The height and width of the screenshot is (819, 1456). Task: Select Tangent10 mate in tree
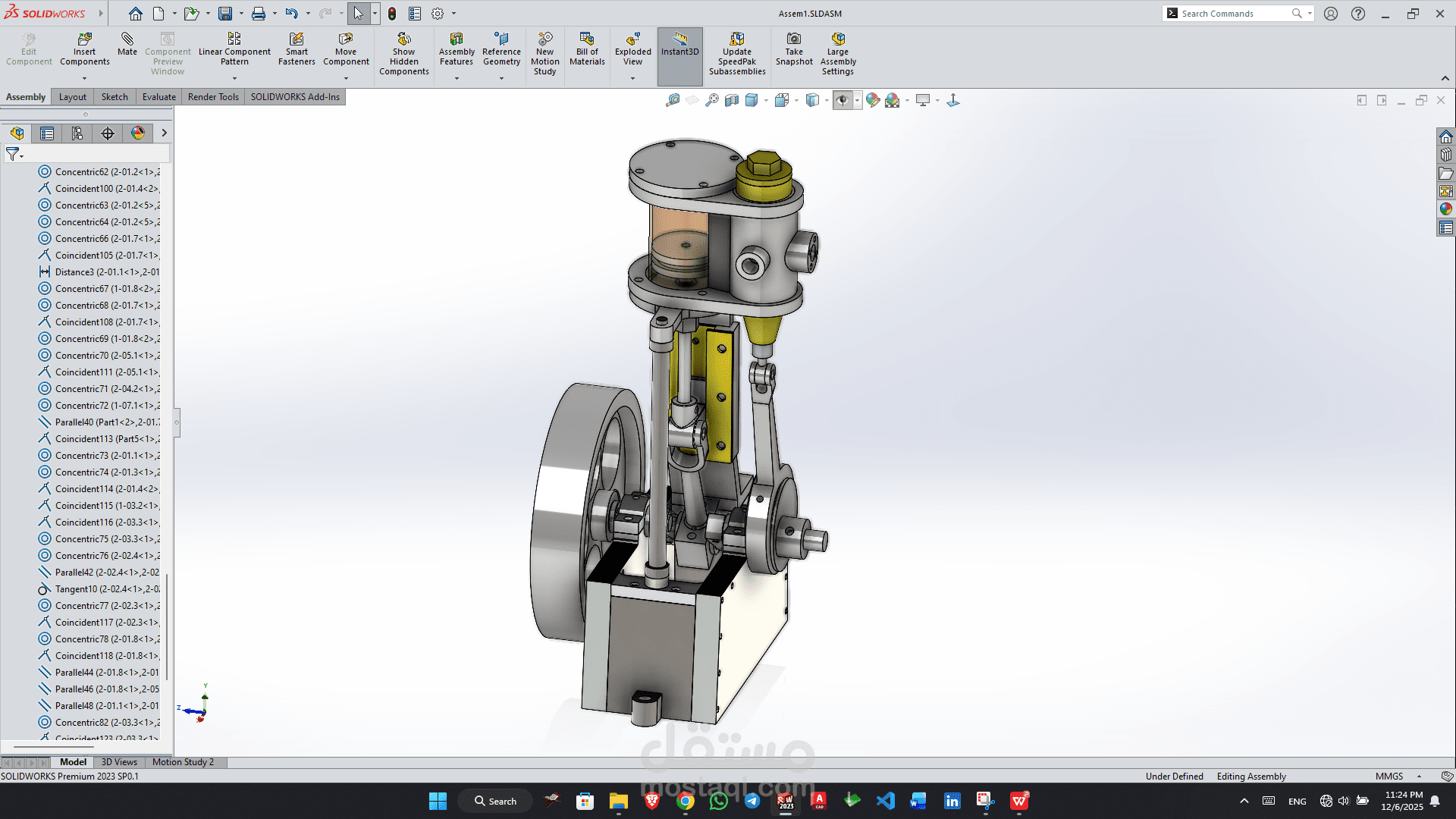(x=99, y=589)
